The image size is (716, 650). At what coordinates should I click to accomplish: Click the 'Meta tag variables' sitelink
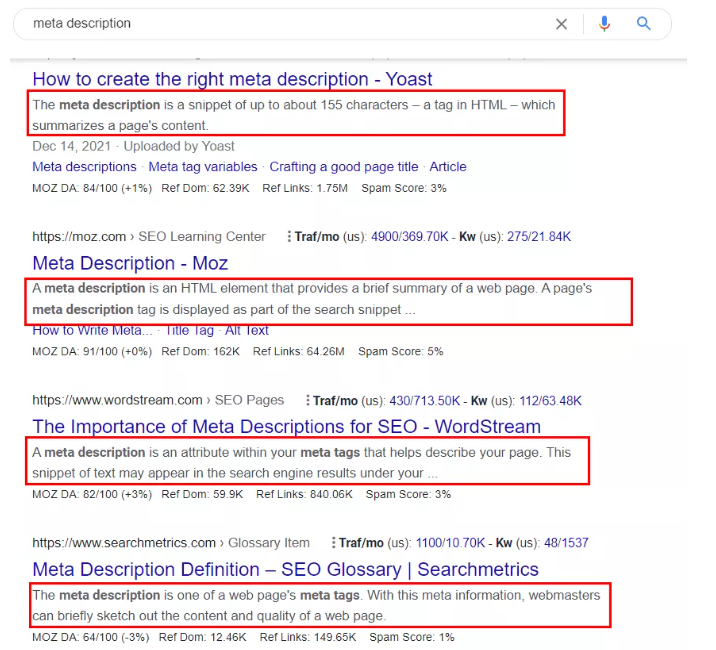202,167
